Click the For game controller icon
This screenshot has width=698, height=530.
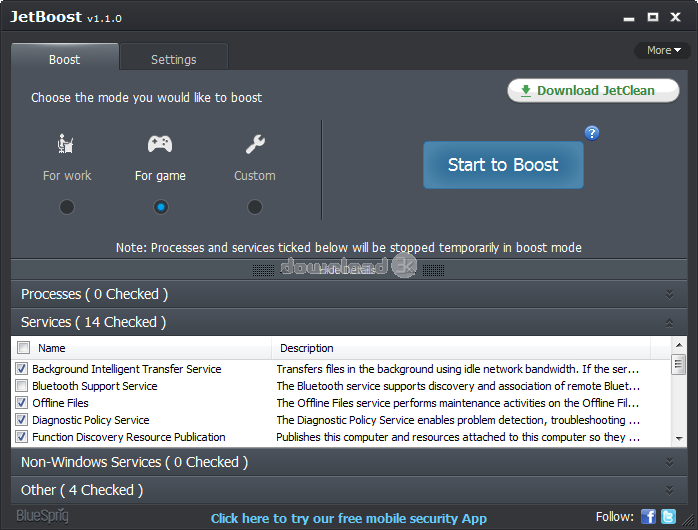tap(160, 145)
